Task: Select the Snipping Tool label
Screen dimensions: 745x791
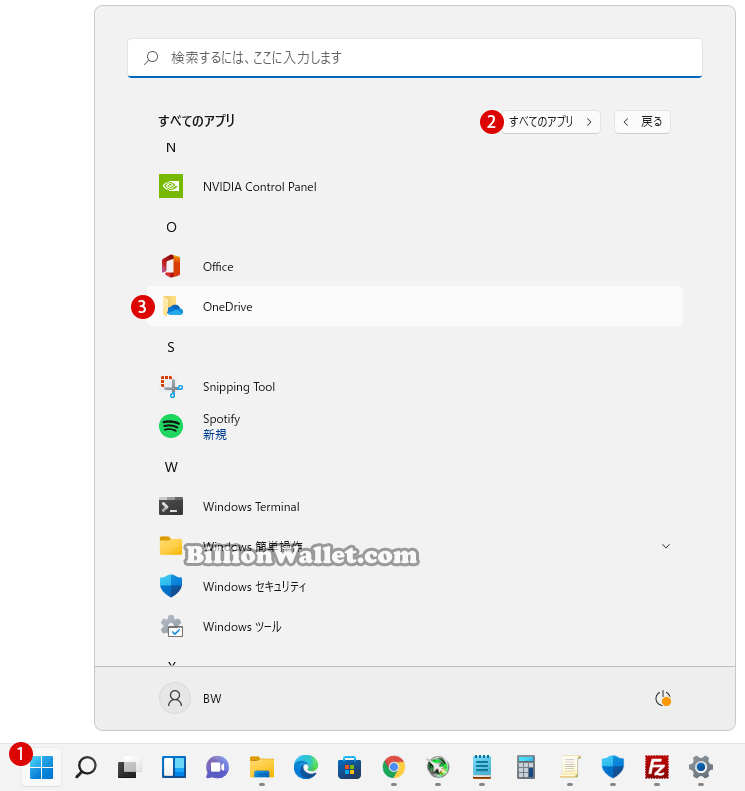Action: tap(239, 387)
